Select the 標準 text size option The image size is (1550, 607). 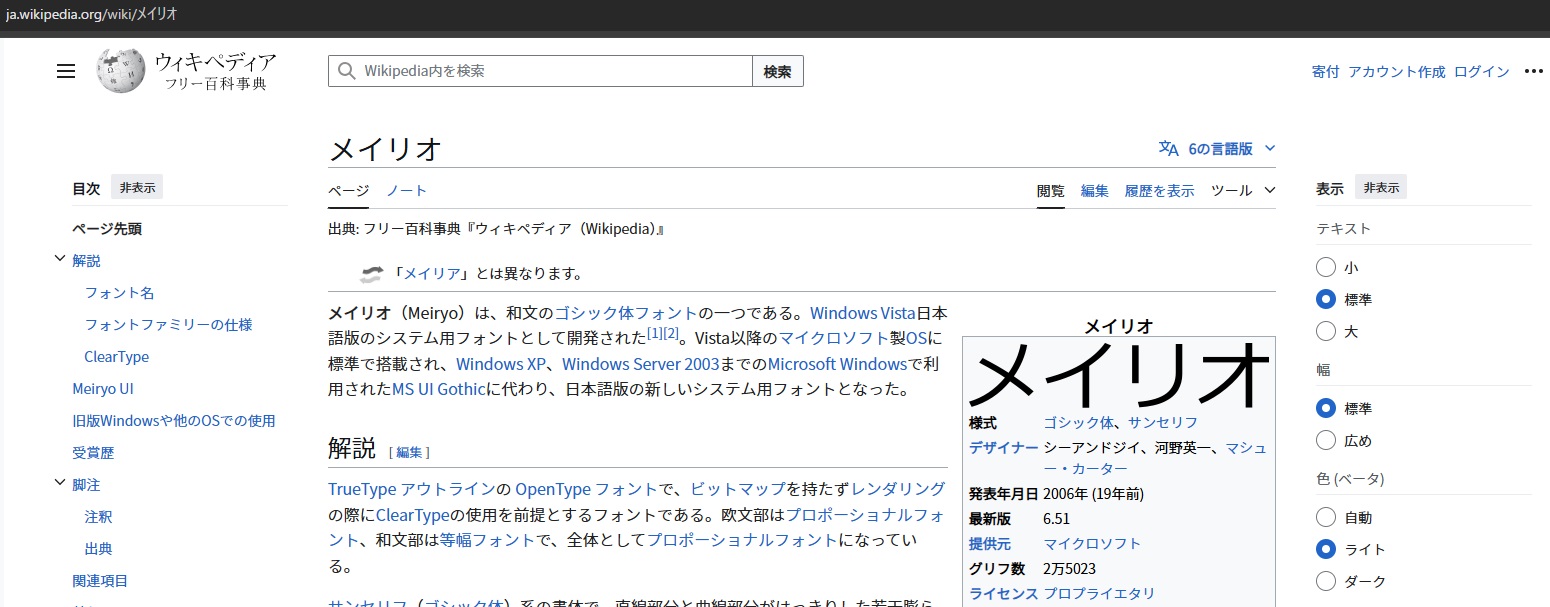tap(1326, 299)
